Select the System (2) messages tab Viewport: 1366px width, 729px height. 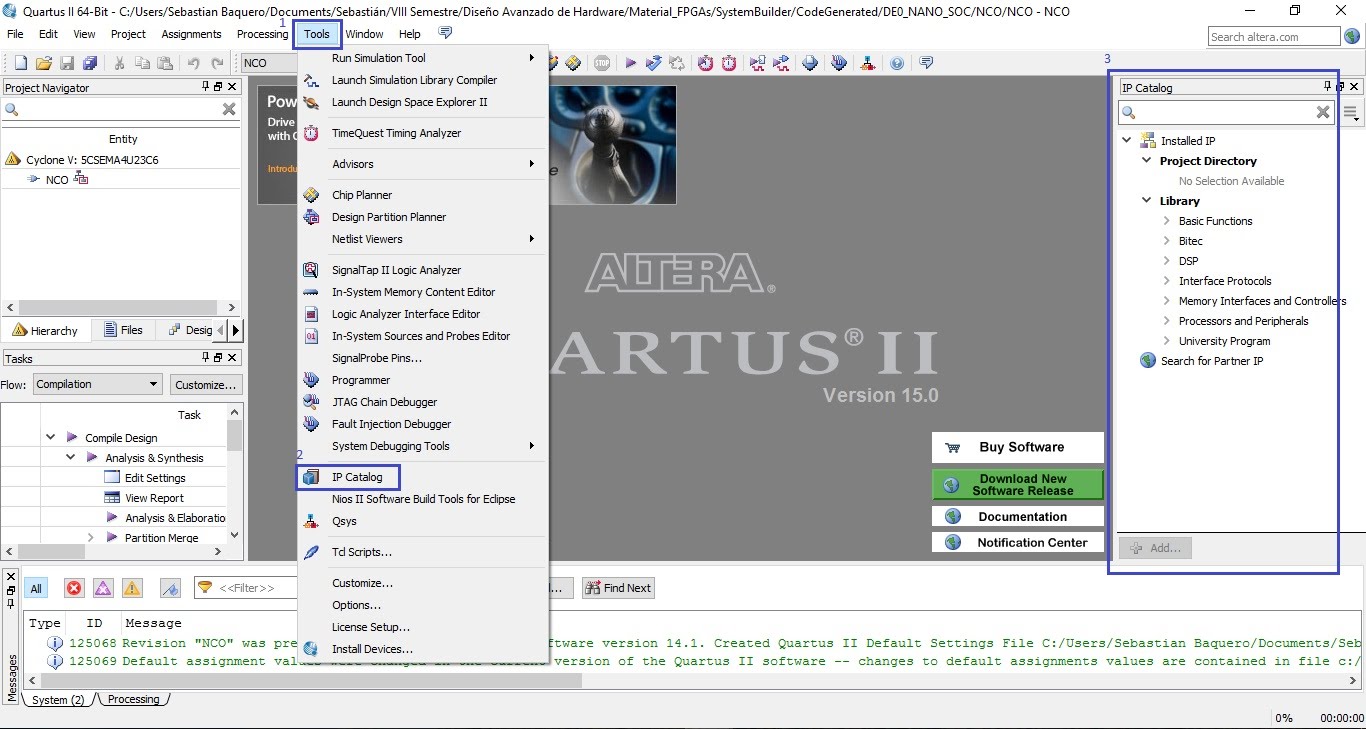(x=58, y=700)
